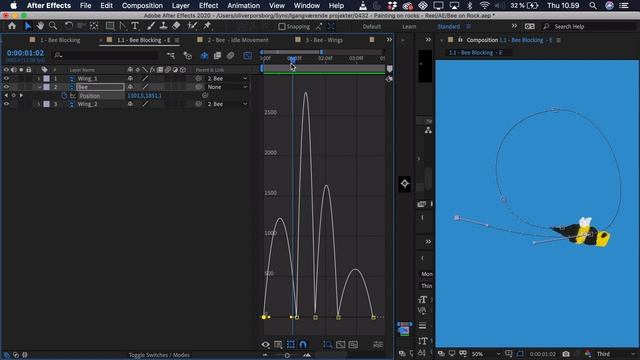Open composition mini-flowchart icon

pyautogui.click(x=170, y=56)
